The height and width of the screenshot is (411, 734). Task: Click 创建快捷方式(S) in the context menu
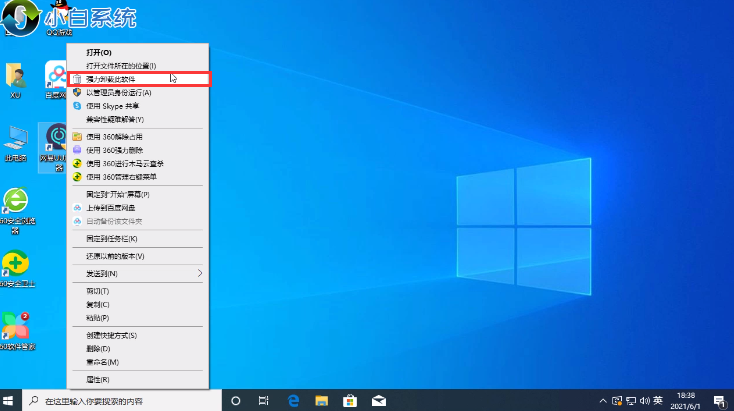point(111,335)
